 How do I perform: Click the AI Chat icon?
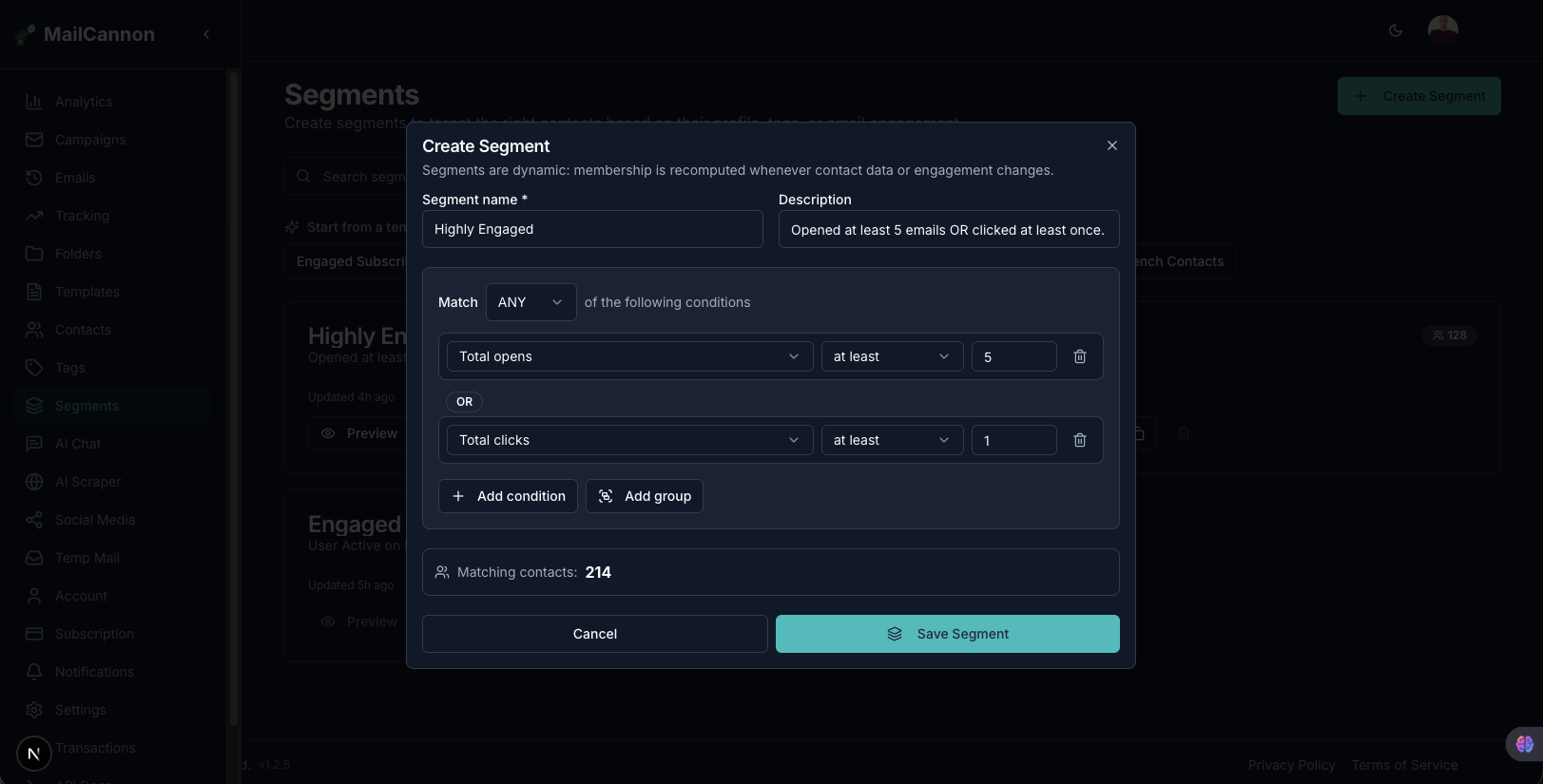click(x=34, y=444)
